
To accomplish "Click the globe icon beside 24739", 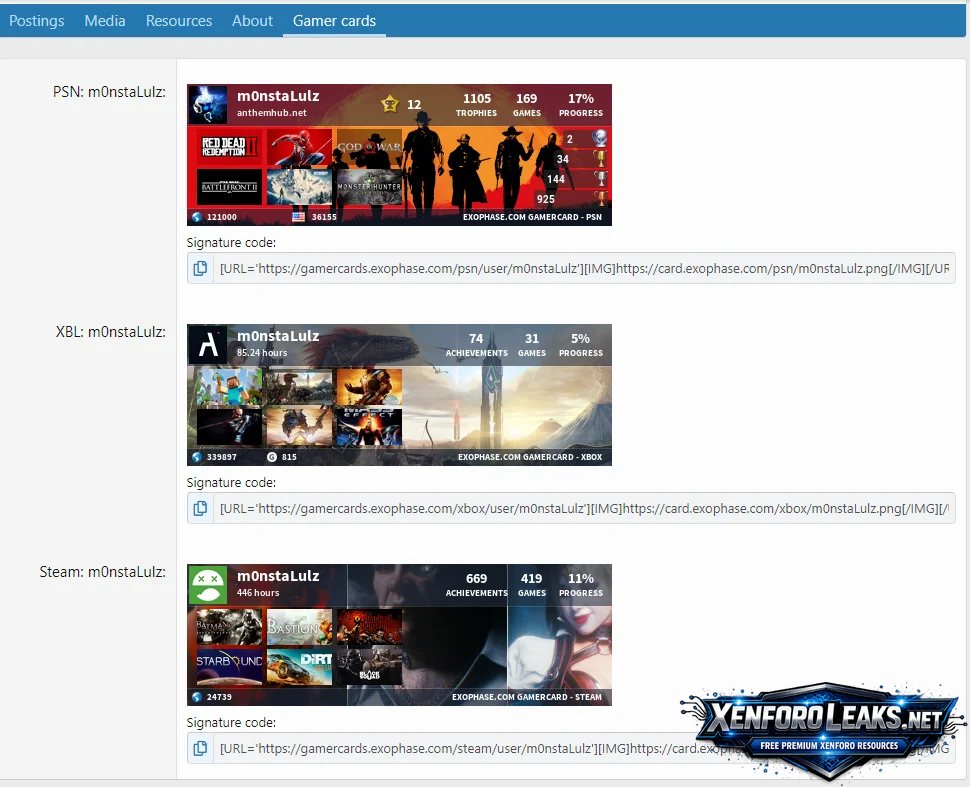I will (197, 697).
